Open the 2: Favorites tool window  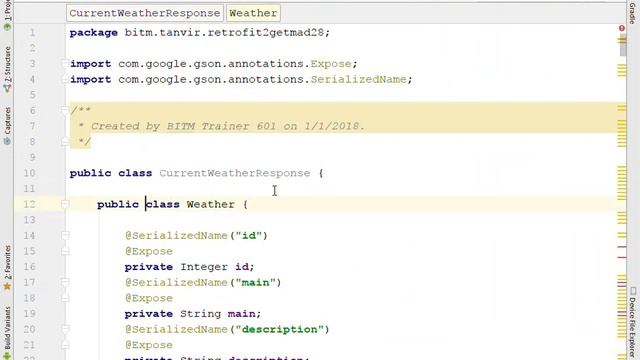click(x=7, y=268)
